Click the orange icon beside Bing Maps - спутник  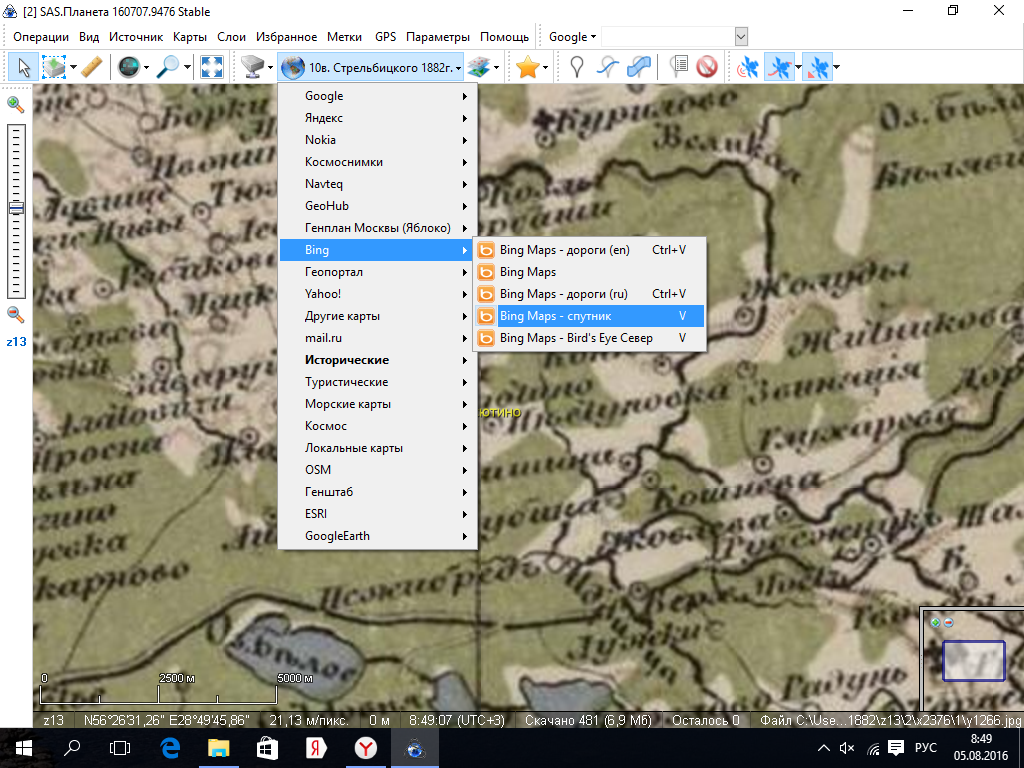click(486, 316)
